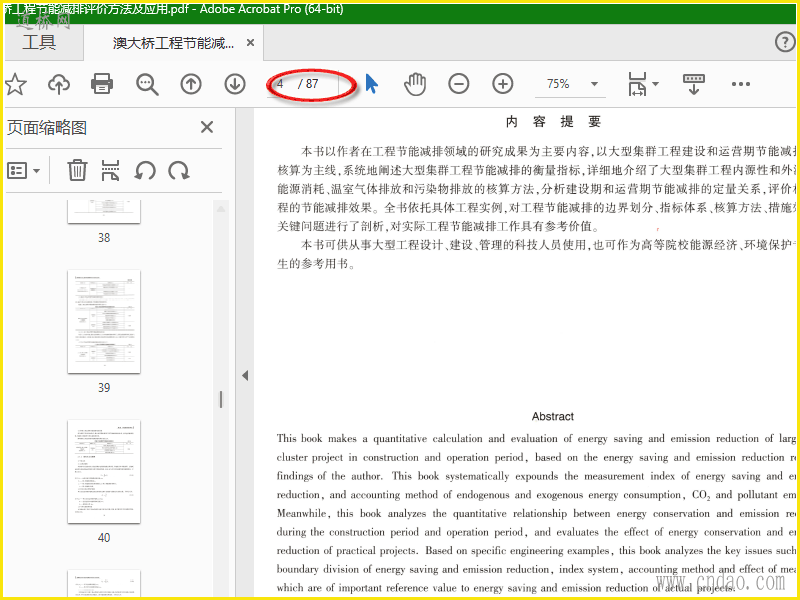The image size is (800, 600).
Task: Add file to starred with star icon
Action: click(15, 84)
